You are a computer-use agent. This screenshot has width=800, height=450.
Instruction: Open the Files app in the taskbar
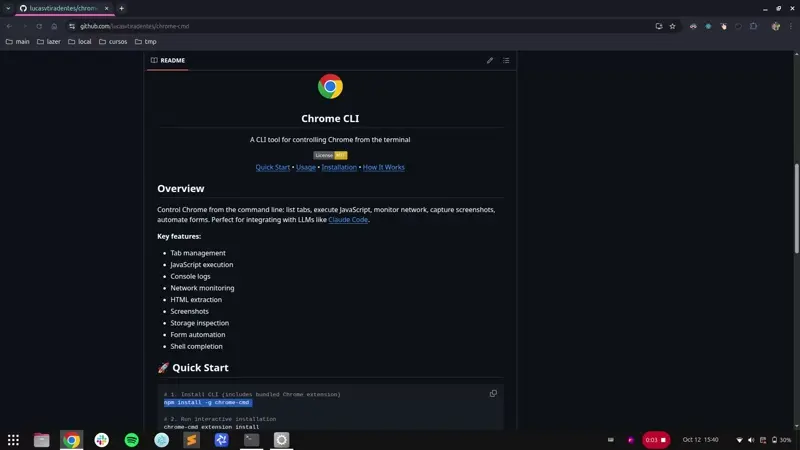pos(41,440)
